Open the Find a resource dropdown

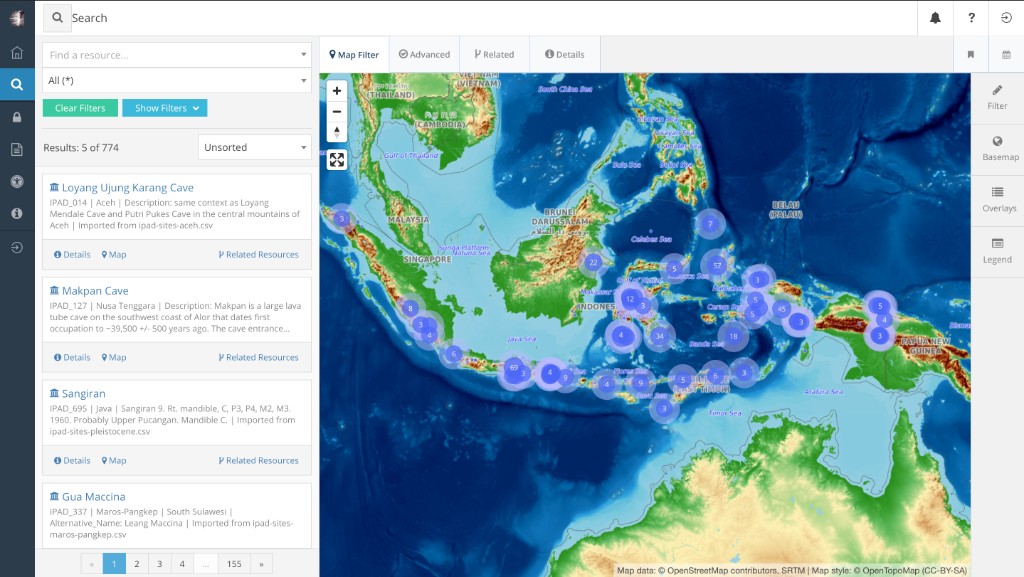click(177, 55)
